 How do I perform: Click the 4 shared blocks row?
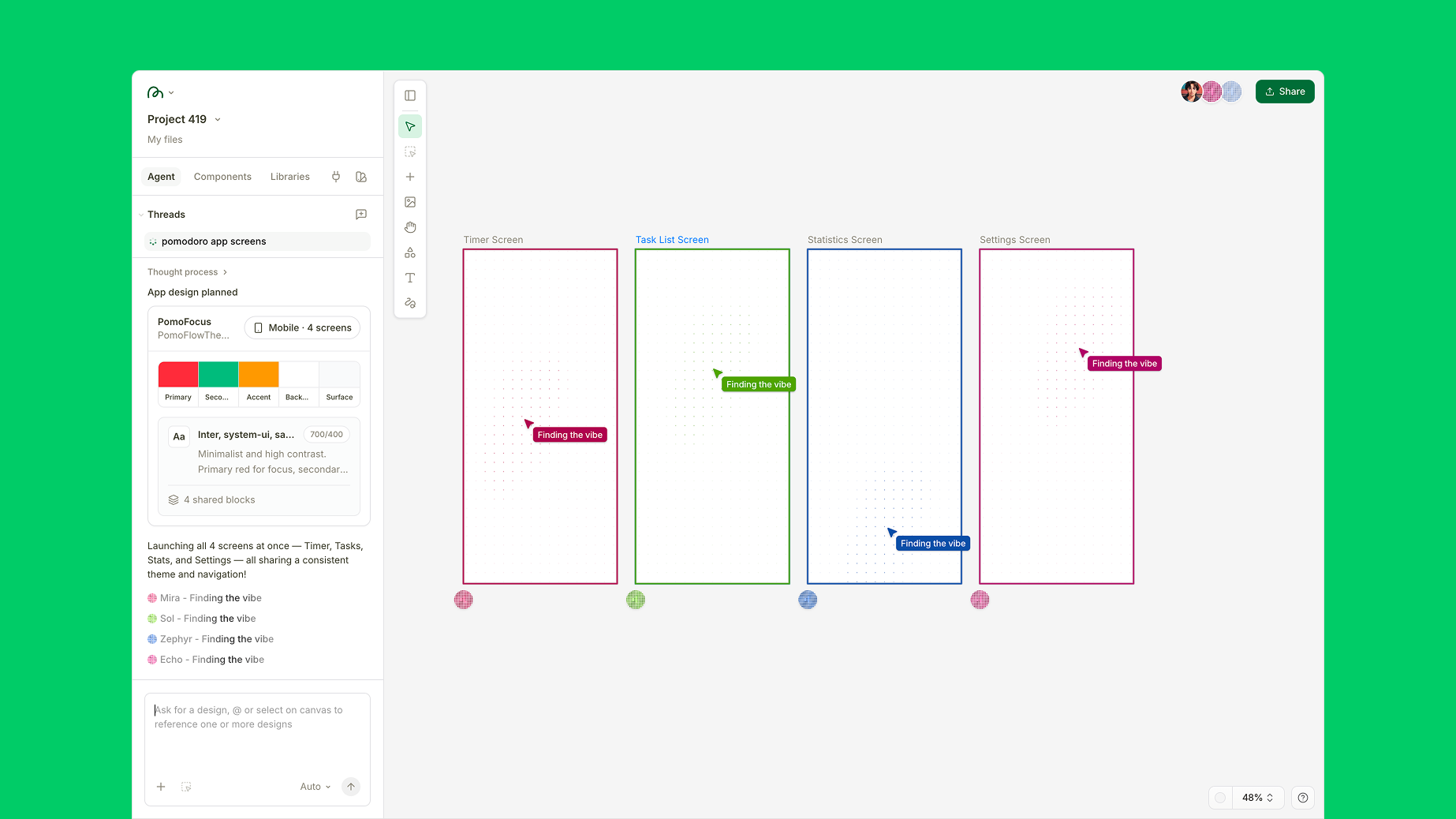click(259, 499)
